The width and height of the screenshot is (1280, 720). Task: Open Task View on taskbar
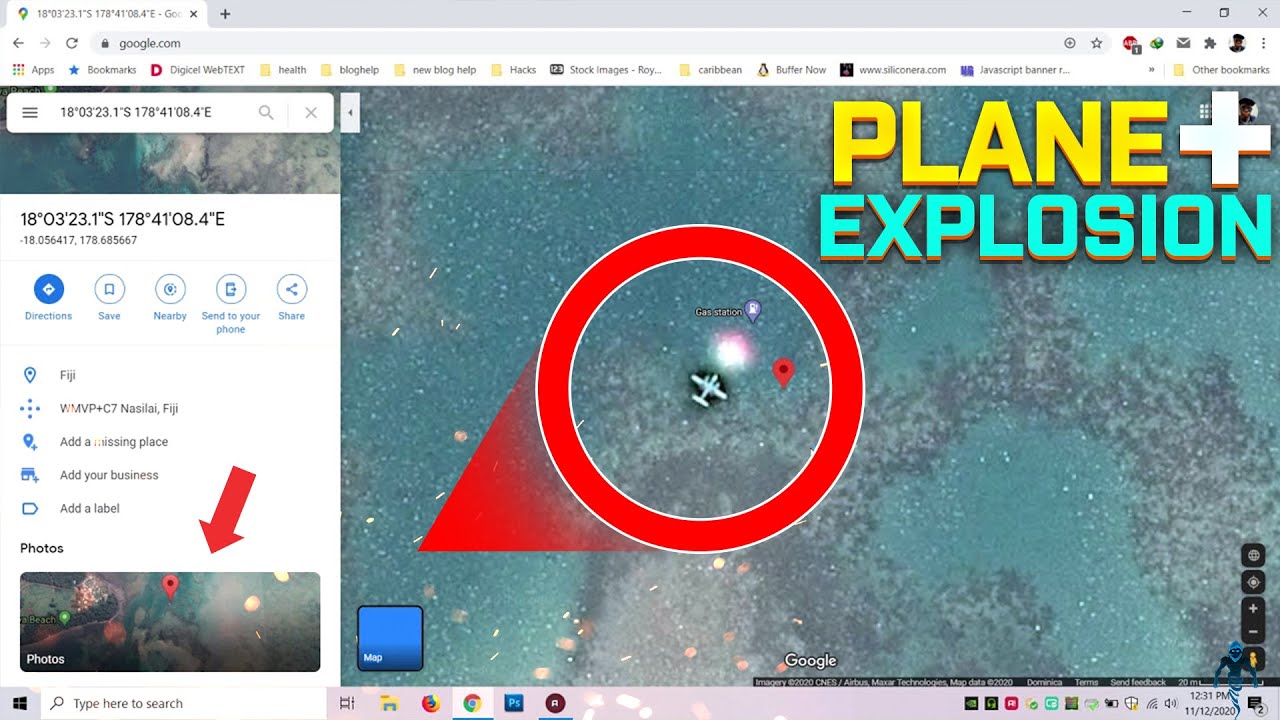[x=347, y=703]
